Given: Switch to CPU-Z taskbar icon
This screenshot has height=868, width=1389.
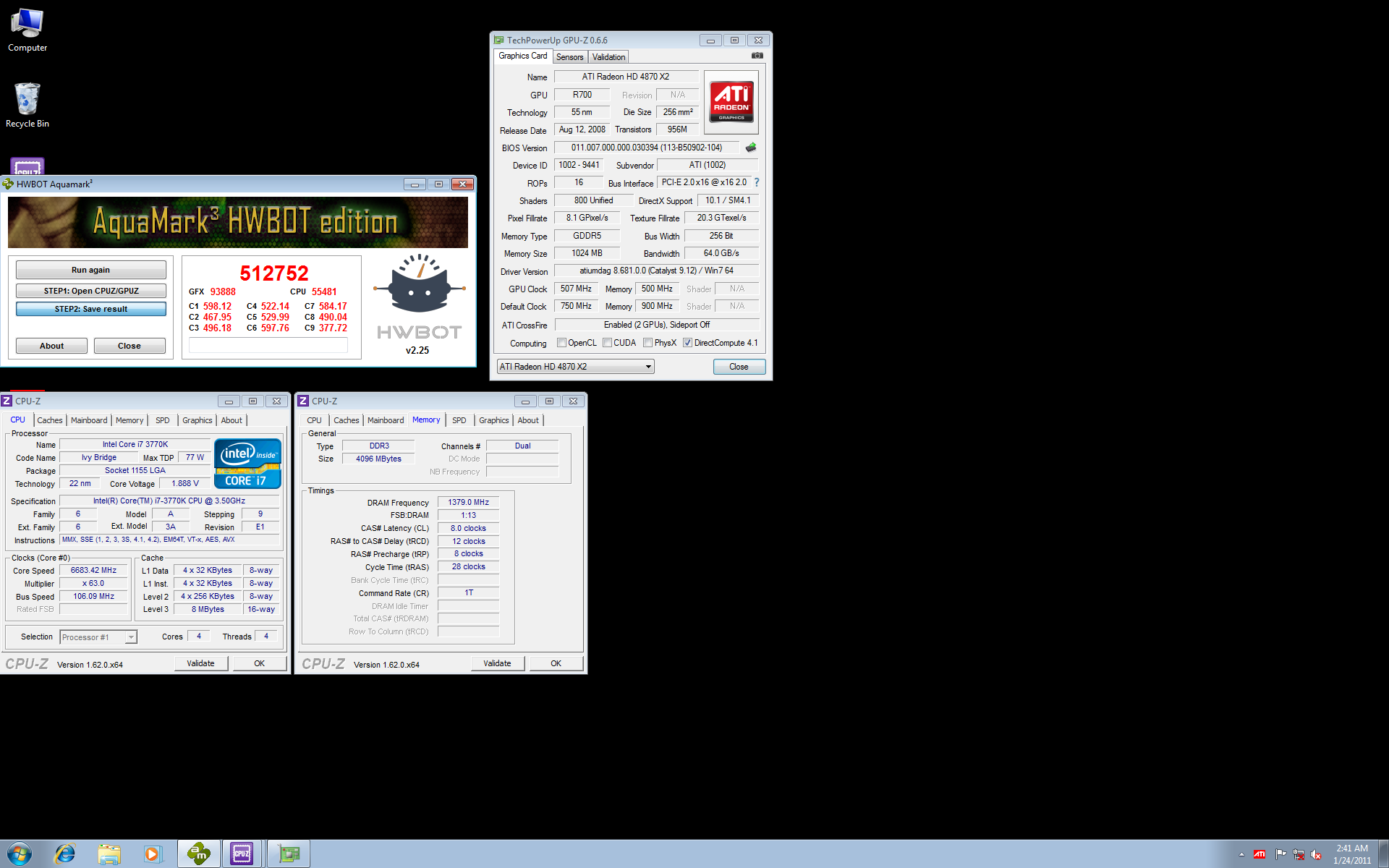Looking at the screenshot, I should (242, 854).
